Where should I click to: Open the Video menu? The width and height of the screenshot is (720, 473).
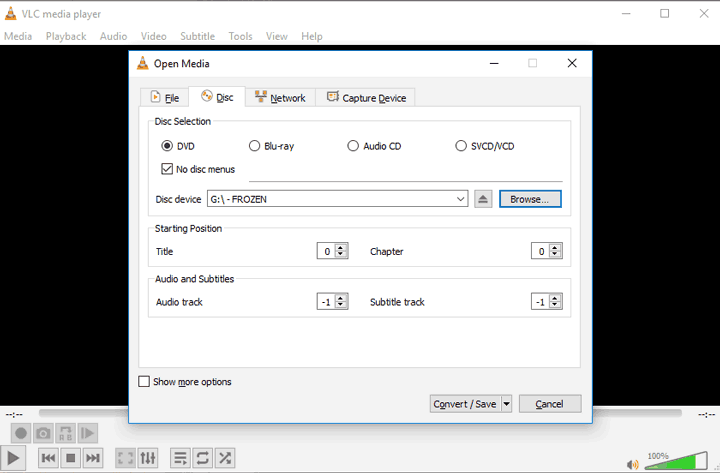[x=153, y=36]
